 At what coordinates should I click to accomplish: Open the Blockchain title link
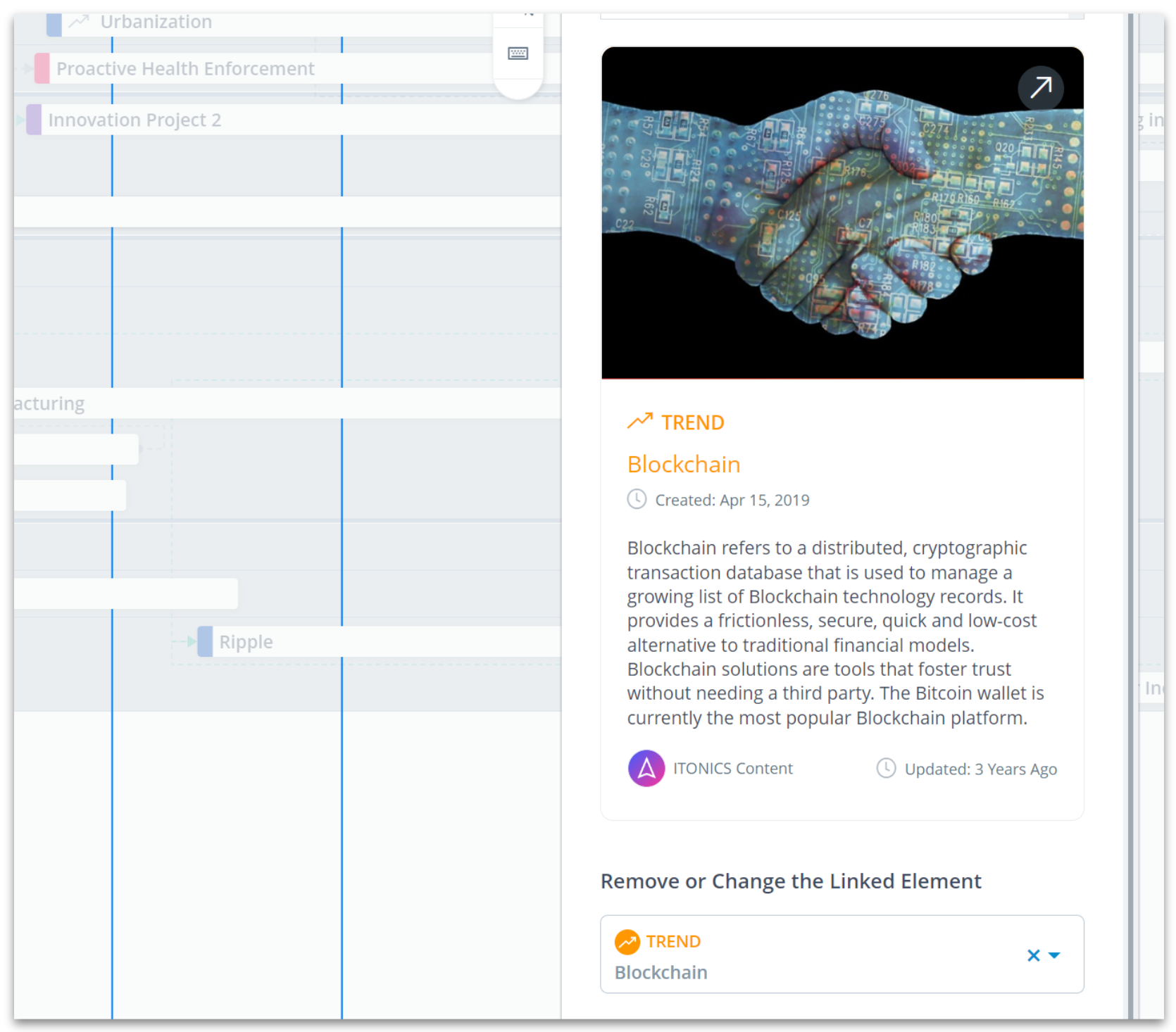click(683, 464)
